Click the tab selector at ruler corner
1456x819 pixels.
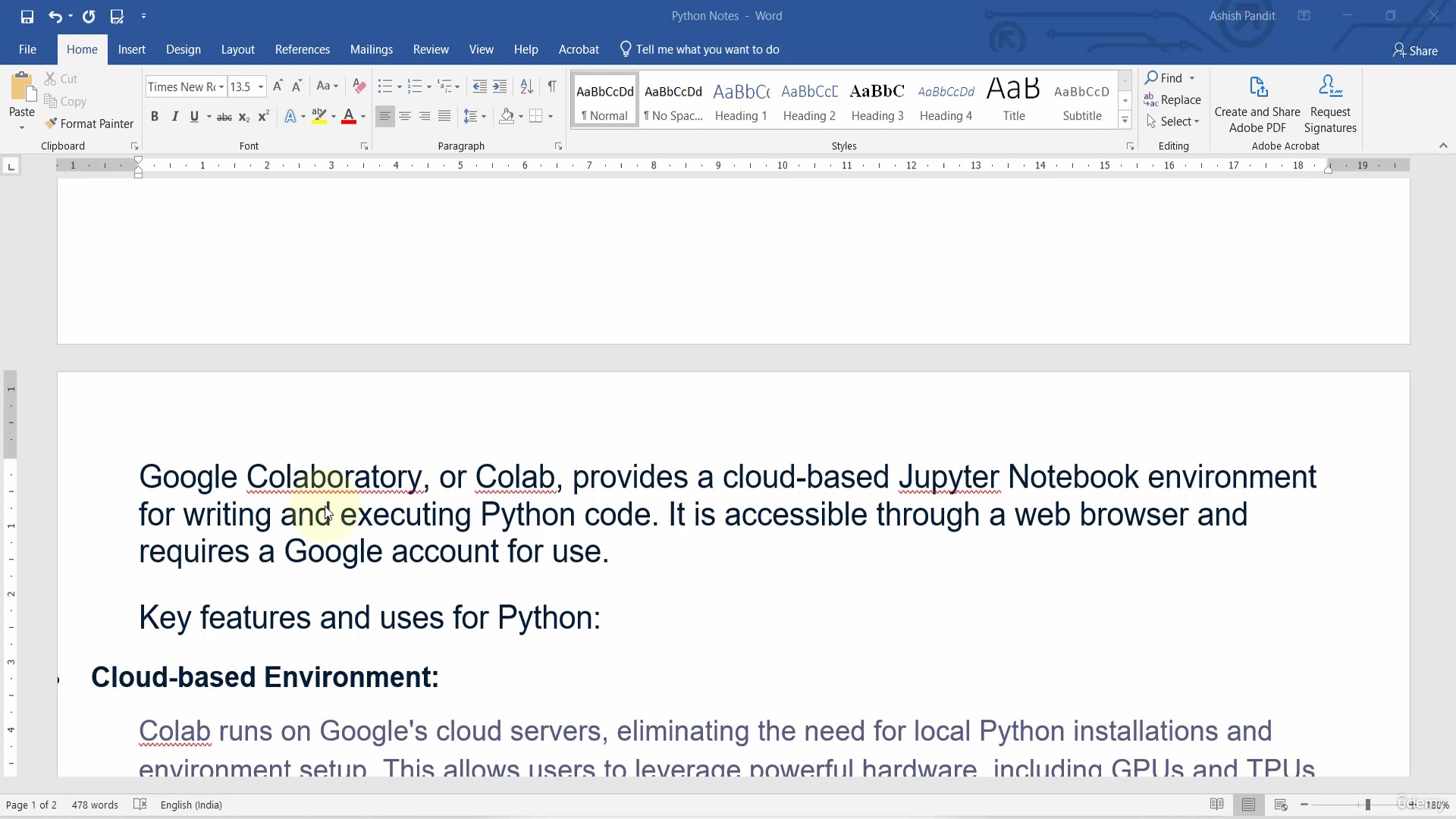click(11, 166)
